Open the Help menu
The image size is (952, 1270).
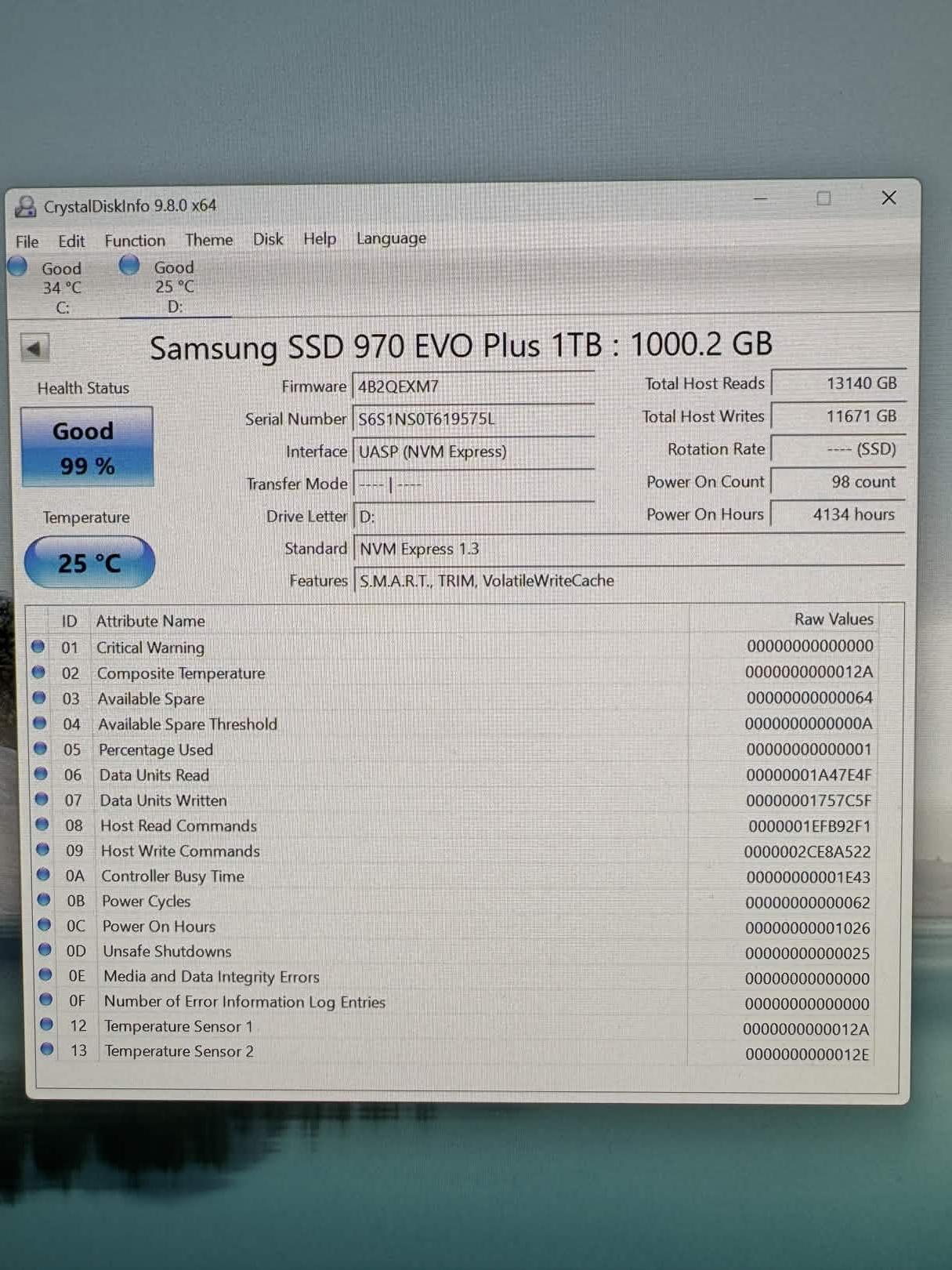tap(320, 238)
